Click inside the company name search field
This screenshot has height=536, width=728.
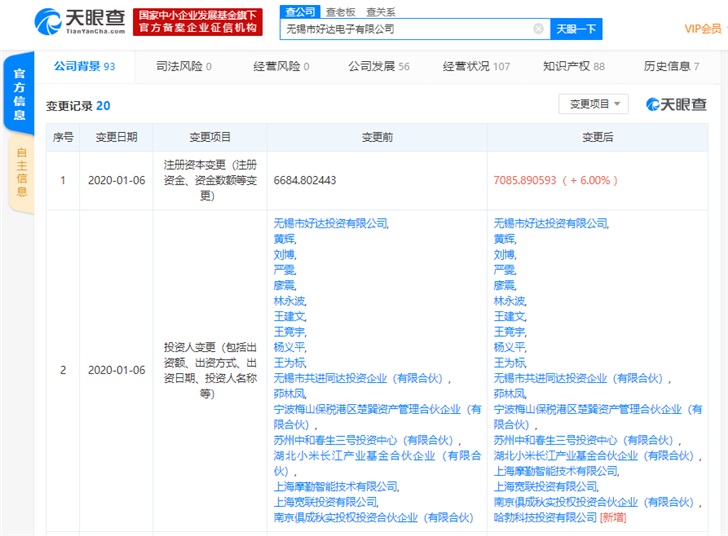pos(405,29)
